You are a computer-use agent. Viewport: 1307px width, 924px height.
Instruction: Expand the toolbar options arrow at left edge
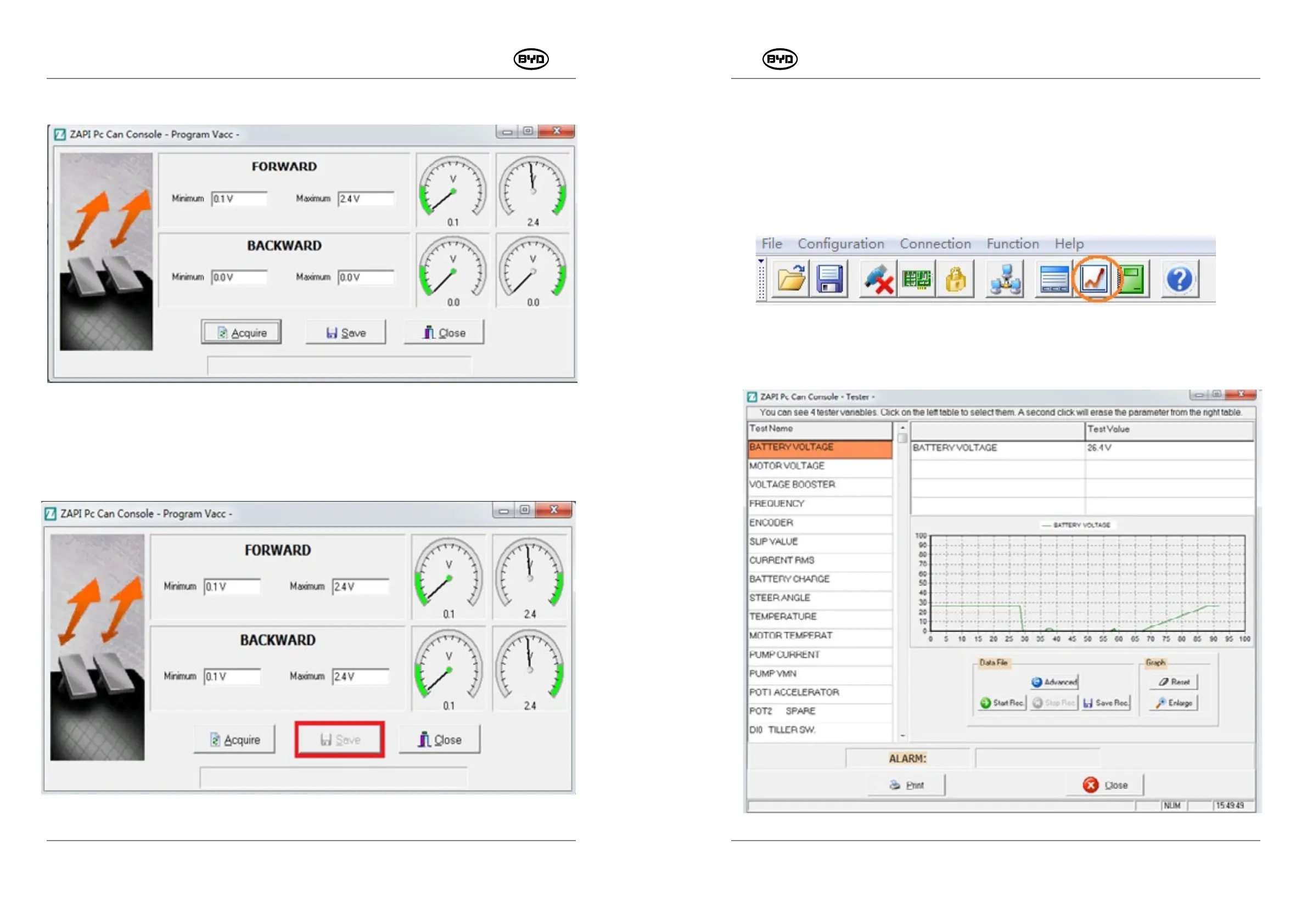tap(761, 261)
